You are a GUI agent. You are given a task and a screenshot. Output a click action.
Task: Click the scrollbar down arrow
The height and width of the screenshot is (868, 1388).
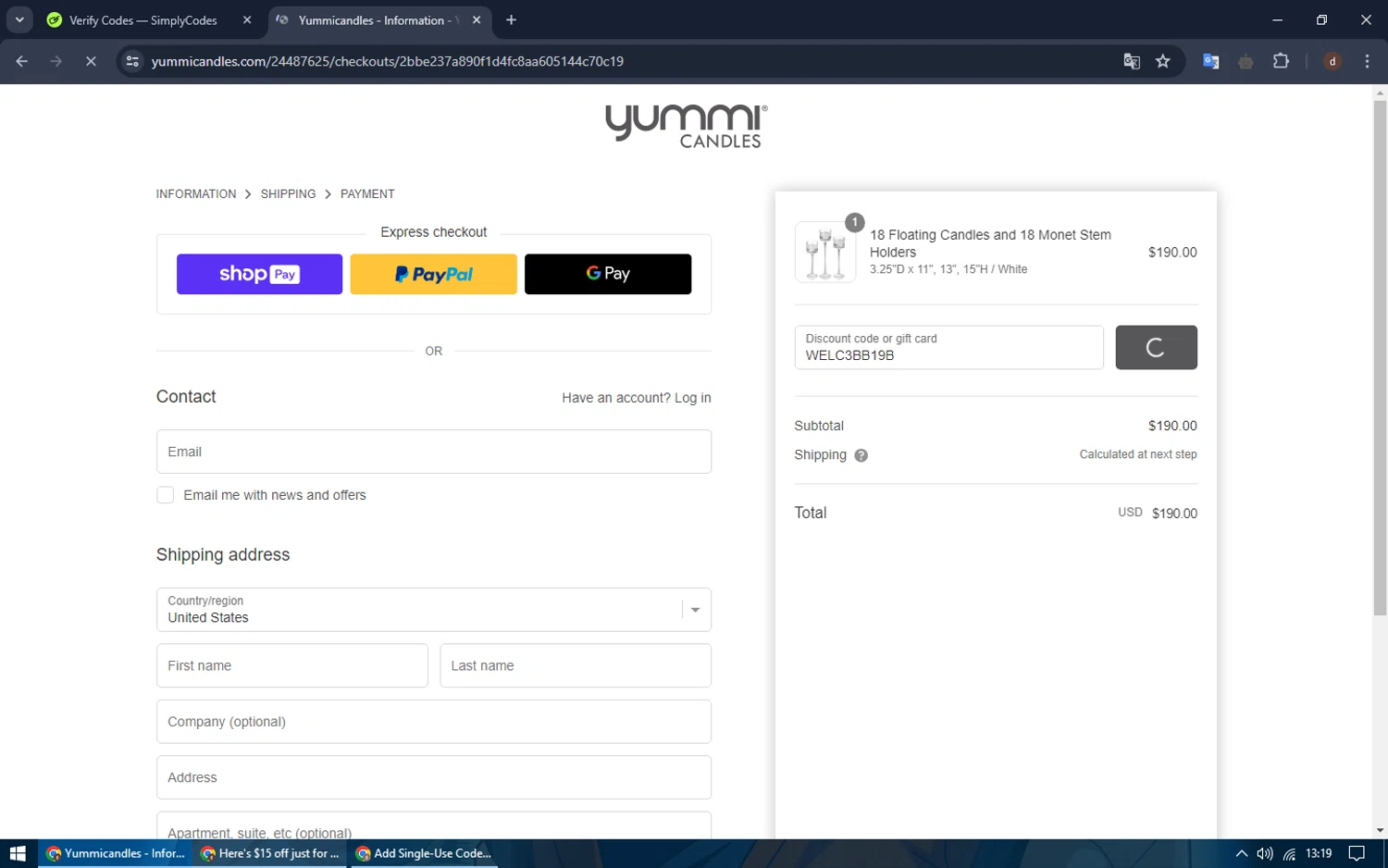(x=1380, y=831)
